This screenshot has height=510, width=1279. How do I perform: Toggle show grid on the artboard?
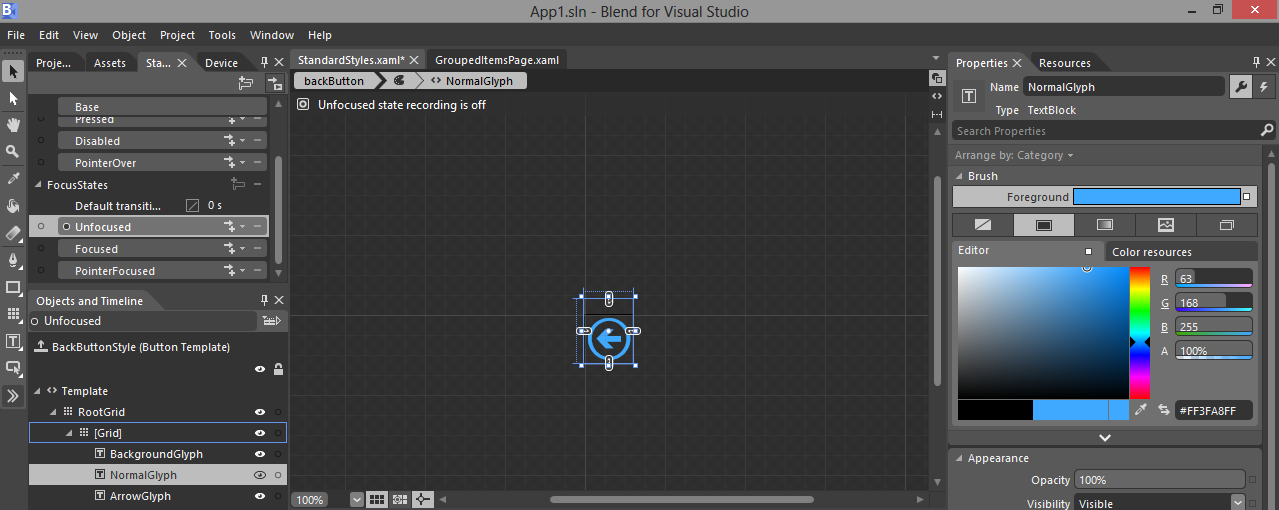coord(377,499)
